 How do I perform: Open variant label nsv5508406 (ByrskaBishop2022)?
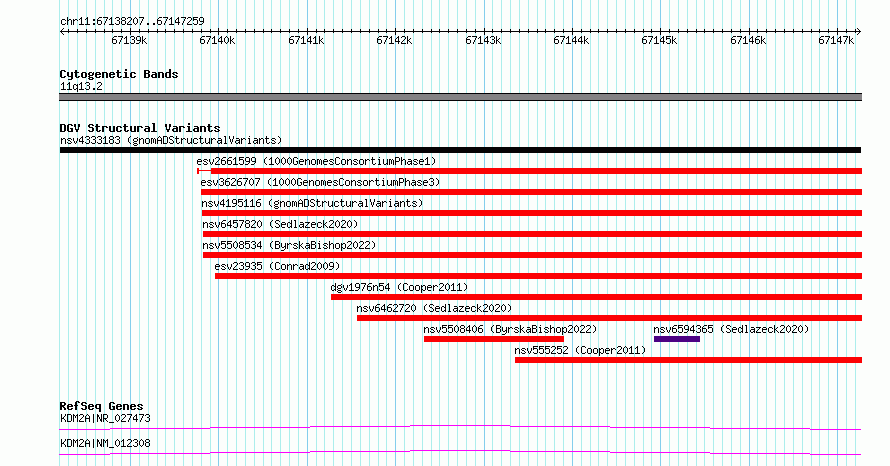pos(510,330)
